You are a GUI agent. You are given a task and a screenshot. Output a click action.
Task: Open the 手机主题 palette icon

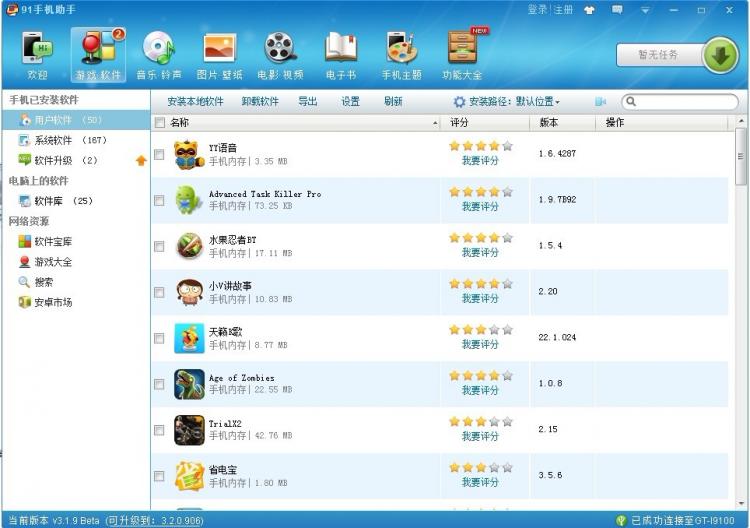tap(401, 47)
